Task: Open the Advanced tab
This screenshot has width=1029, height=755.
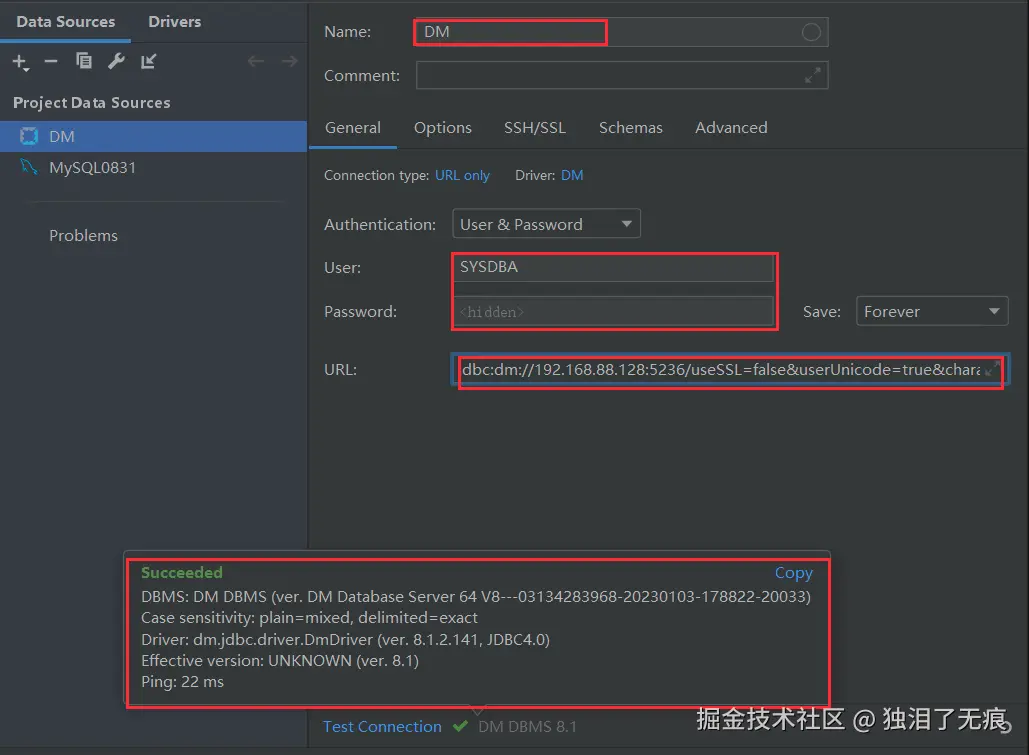Action: (x=731, y=127)
